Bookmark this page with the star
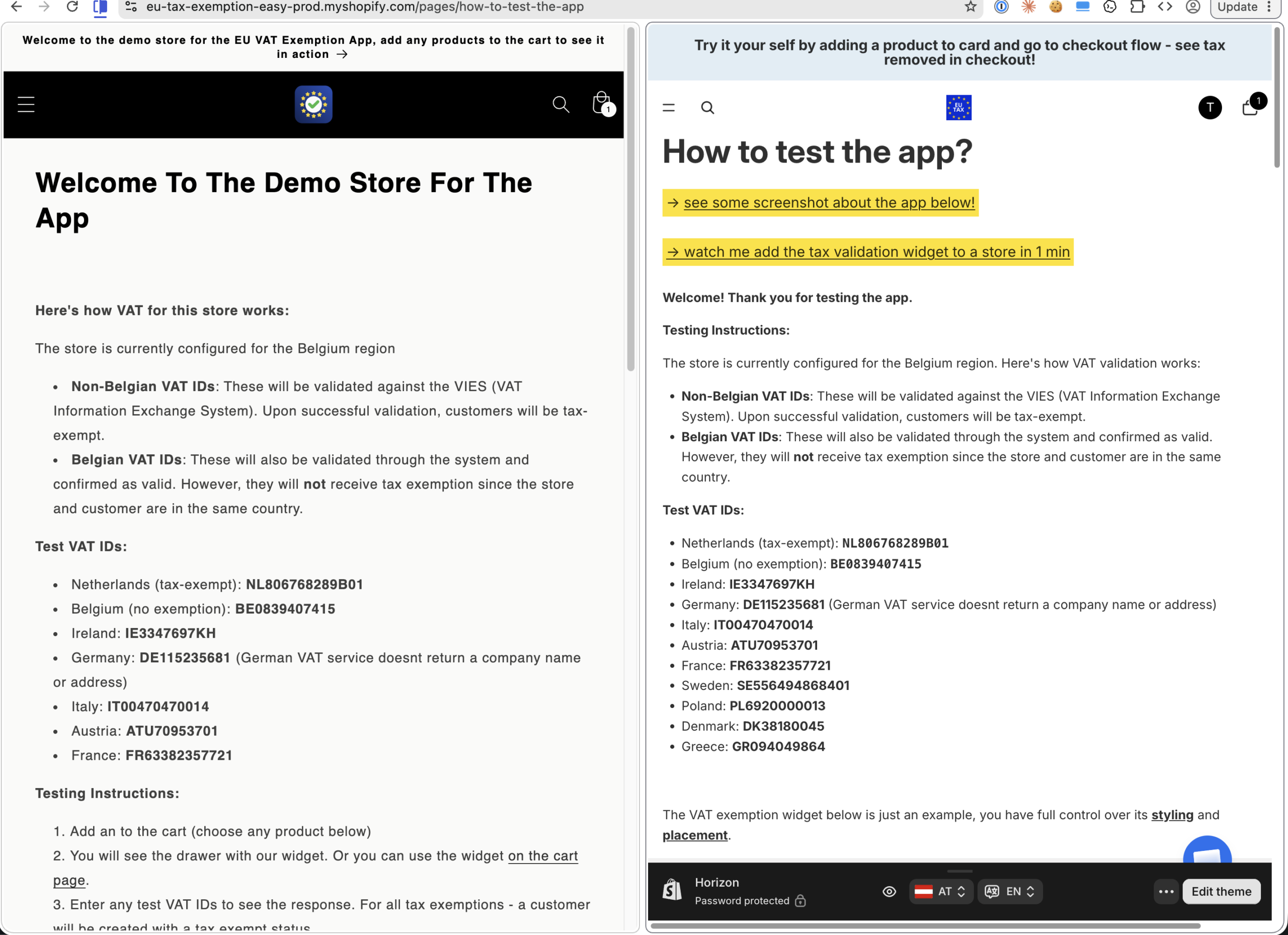This screenshot has height=935, width=1288. coord(971,7)
